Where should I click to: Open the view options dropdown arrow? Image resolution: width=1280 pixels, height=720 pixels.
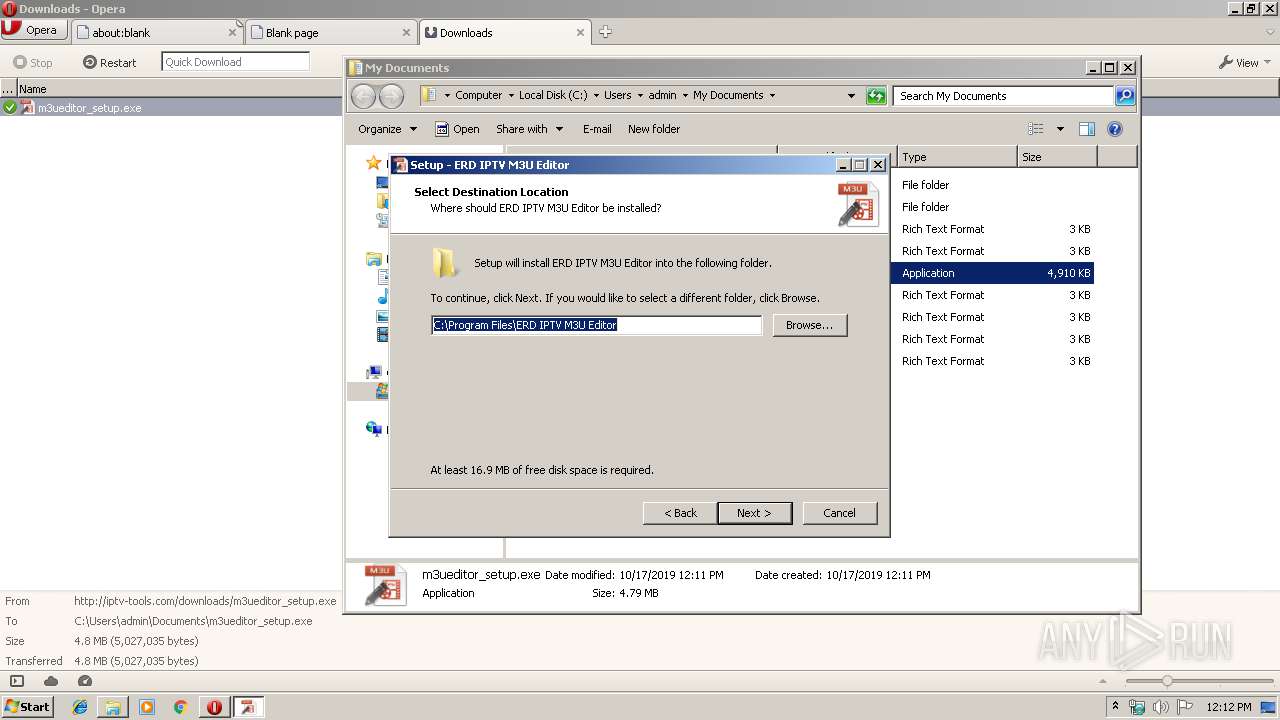tap(1060, 129)
